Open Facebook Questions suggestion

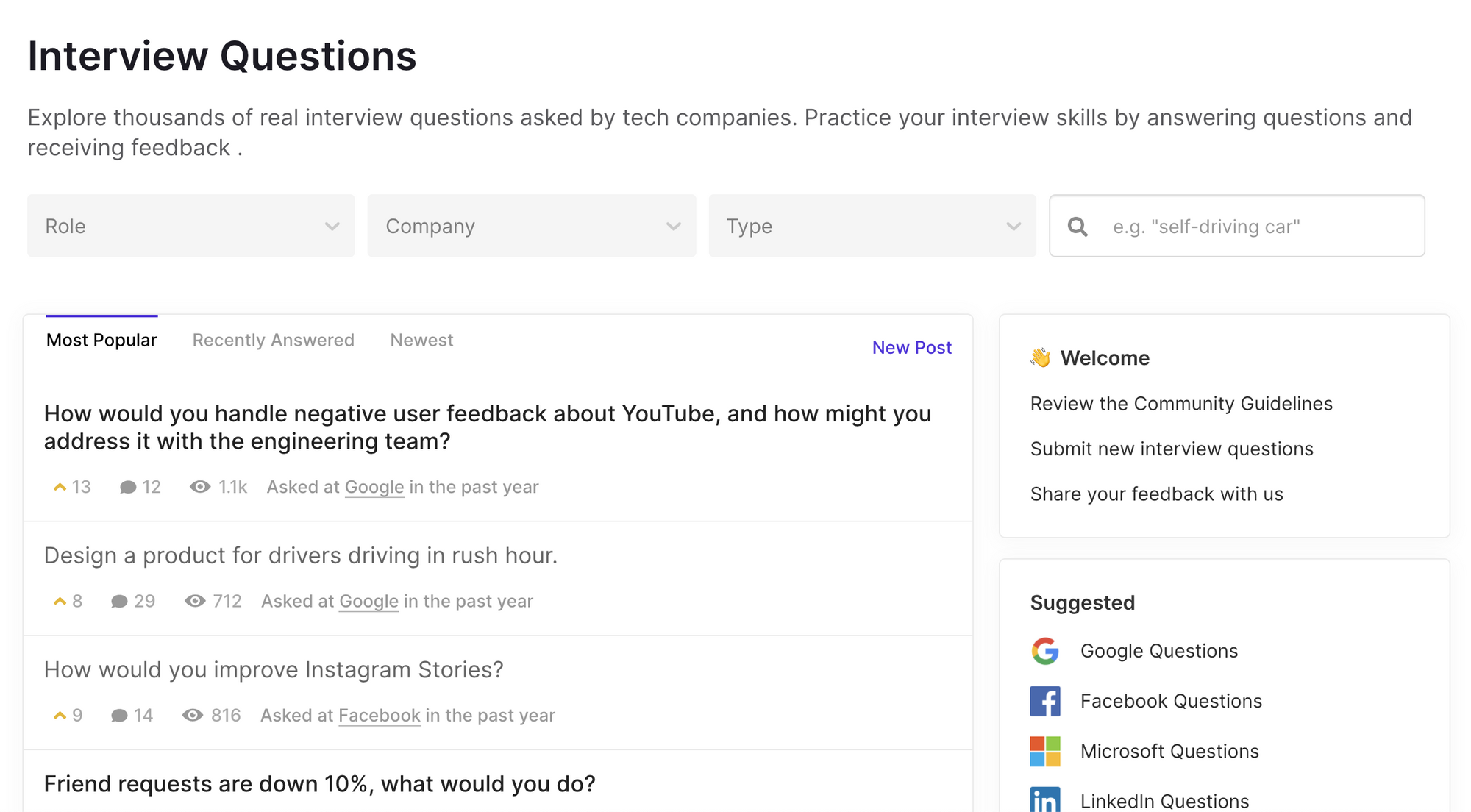pos(1171,701)
